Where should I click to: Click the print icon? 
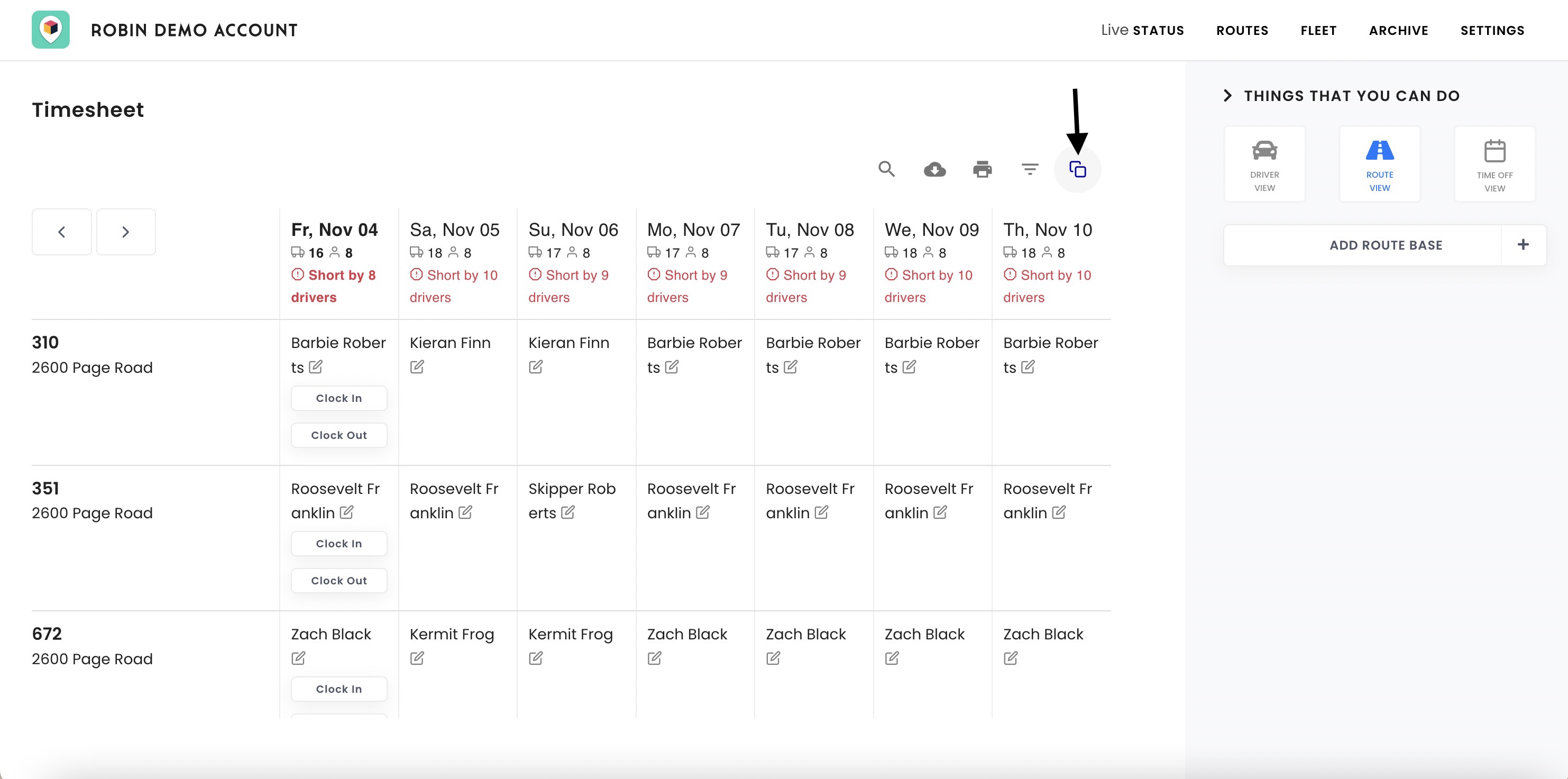(x=982, y=169)
